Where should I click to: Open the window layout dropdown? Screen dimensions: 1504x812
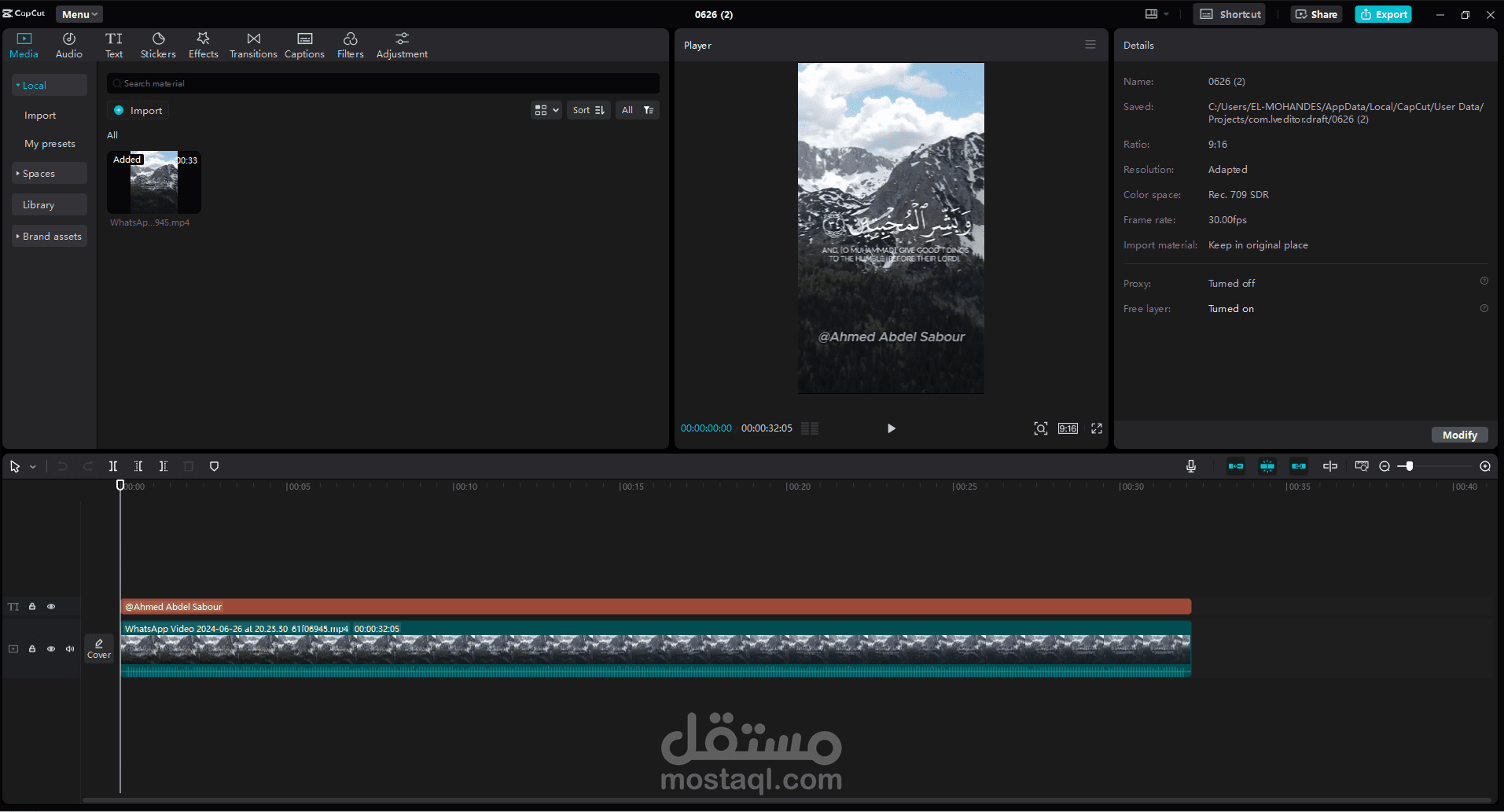1156,14
